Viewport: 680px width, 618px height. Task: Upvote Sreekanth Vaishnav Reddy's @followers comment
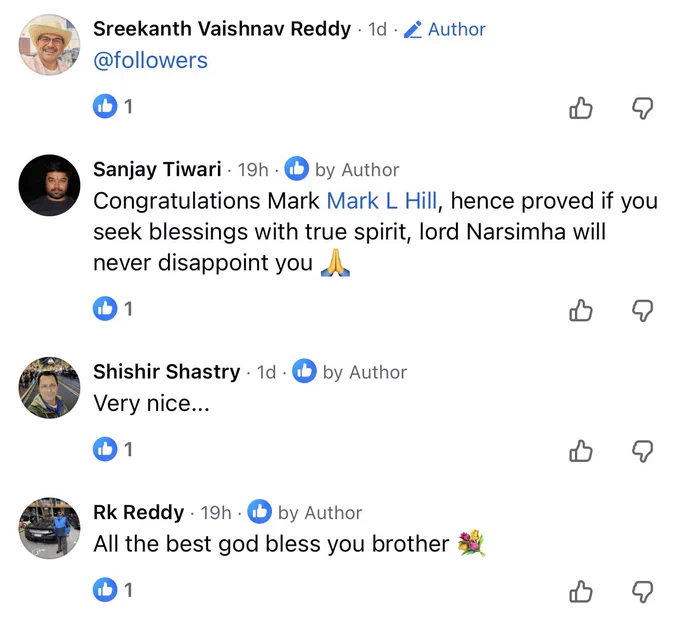[x=581, y=108]
